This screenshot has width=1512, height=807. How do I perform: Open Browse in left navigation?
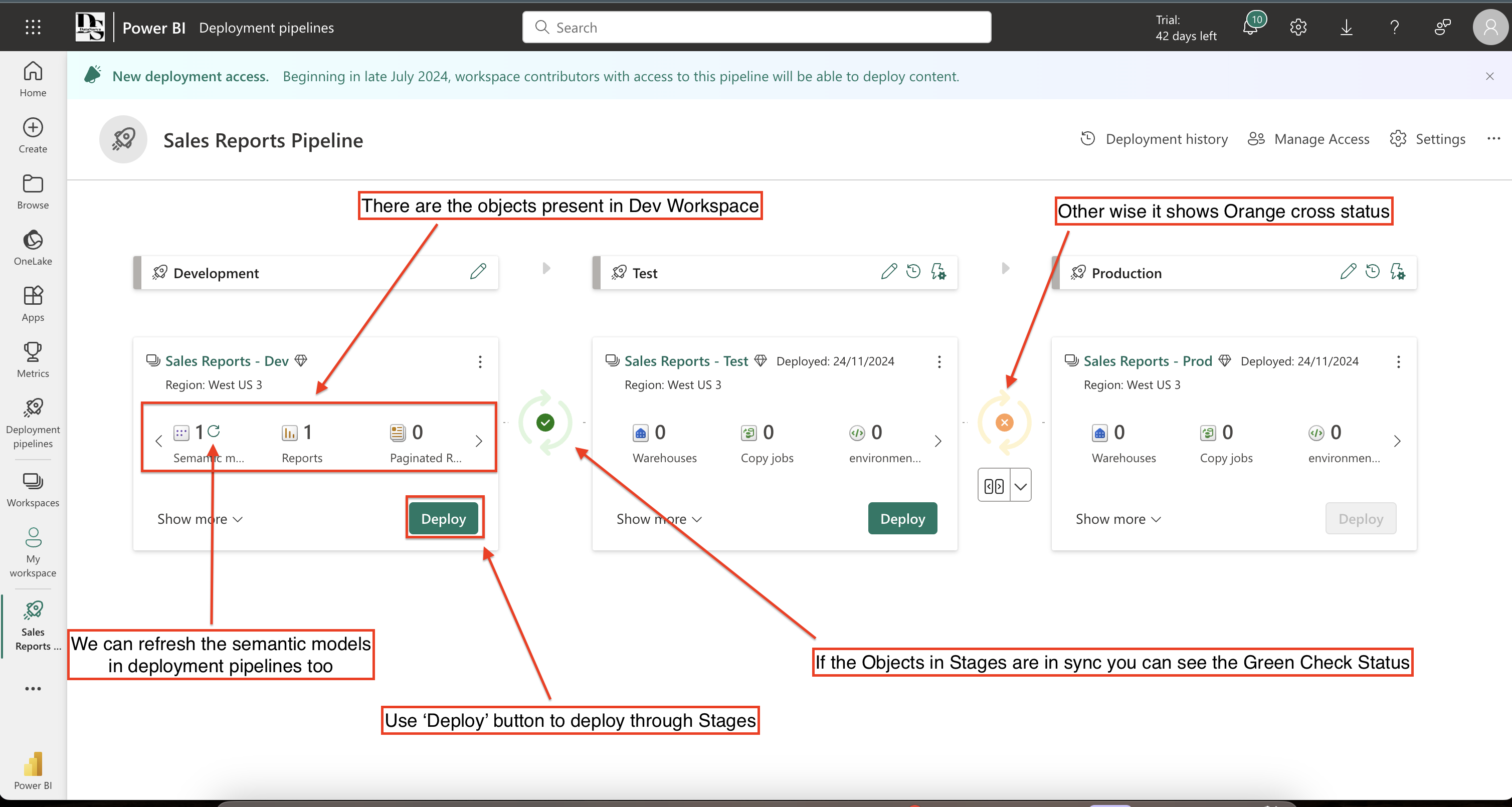coord(33,192)
